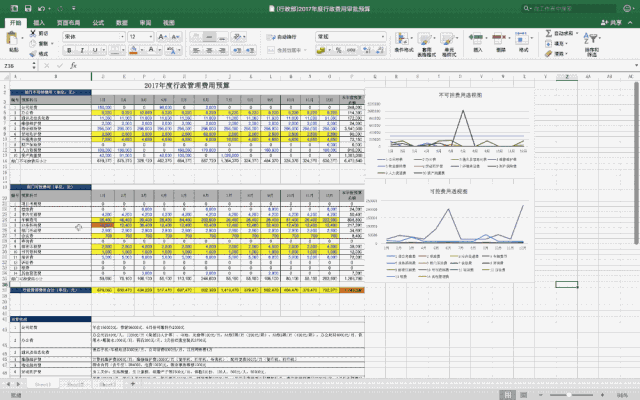Toggle align text right

222,50
